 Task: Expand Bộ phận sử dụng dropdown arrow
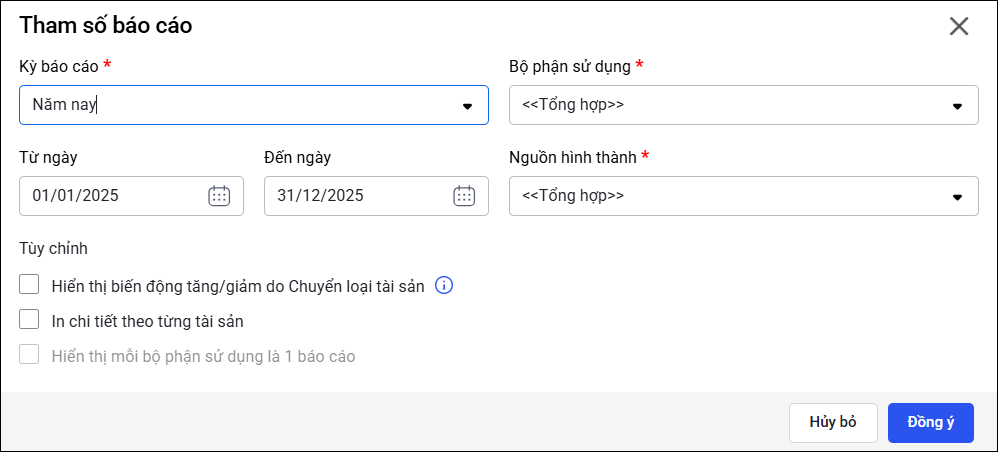click(957, 106)
